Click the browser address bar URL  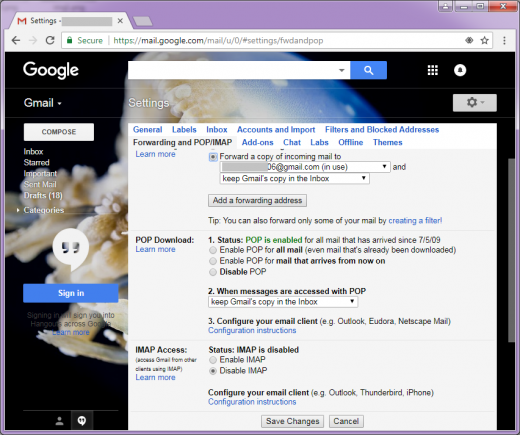pos(218,41)
